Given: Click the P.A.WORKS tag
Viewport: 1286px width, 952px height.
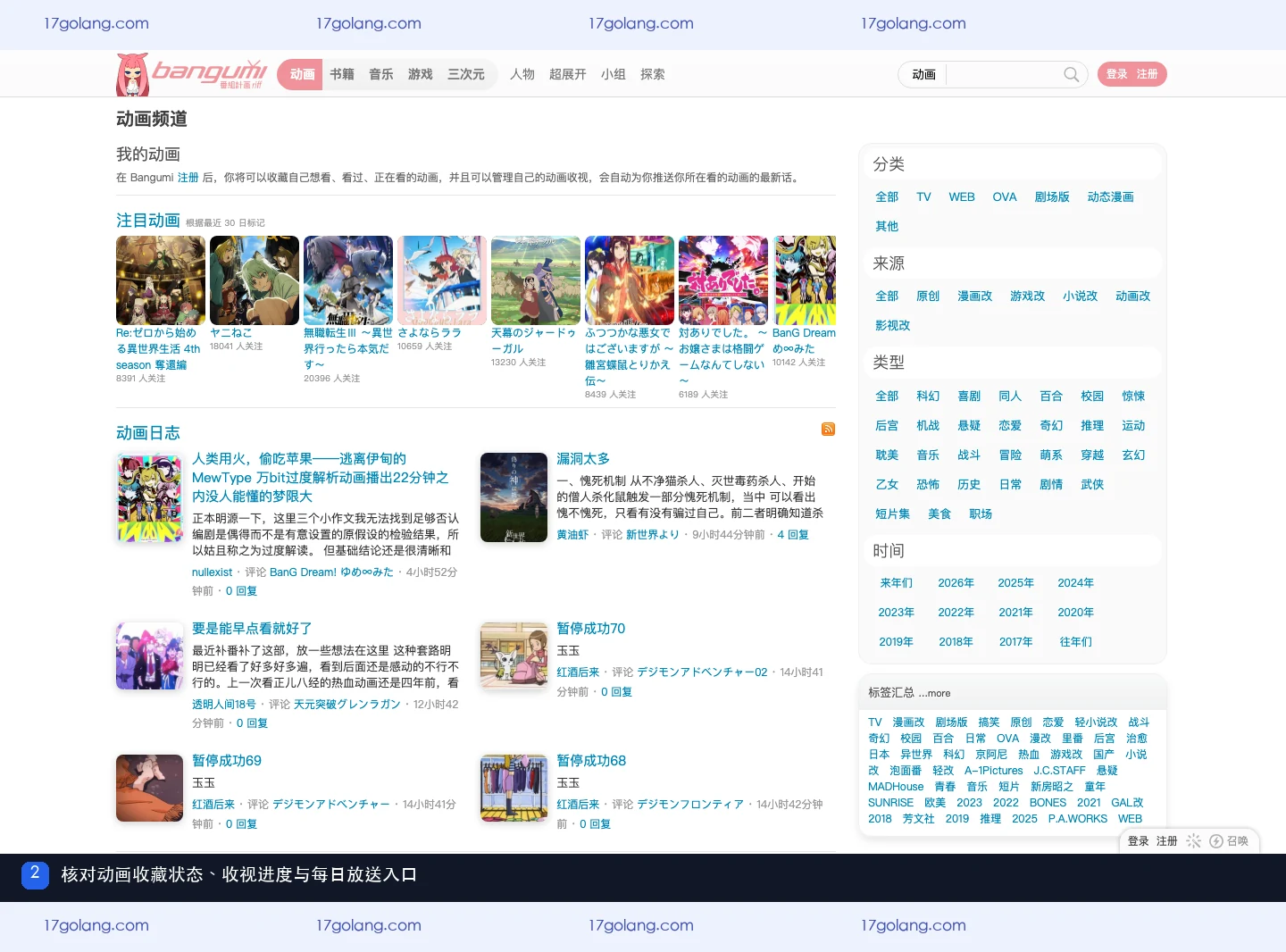Looking at the screenshot, I should point(1077,819).
